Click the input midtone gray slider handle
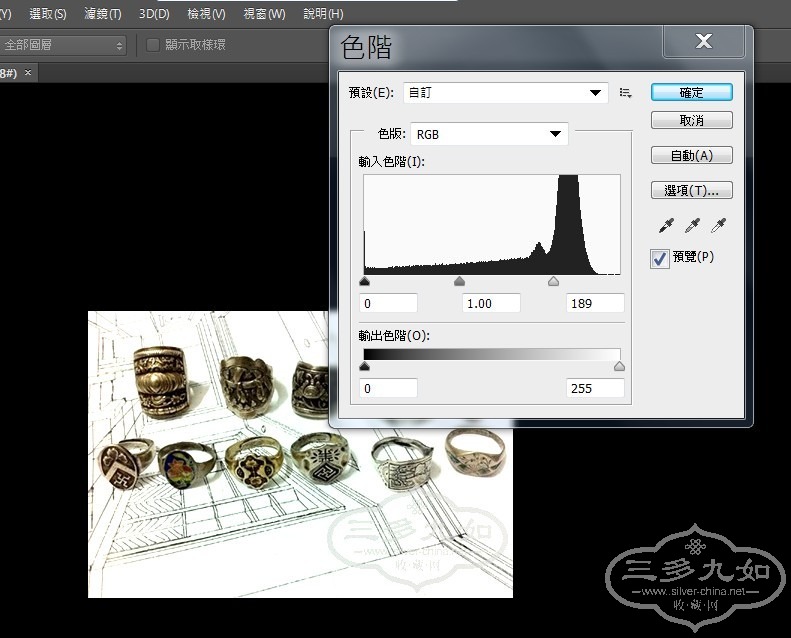The height and width of the screenshot is (638, 791). click(x=459, y=283)
